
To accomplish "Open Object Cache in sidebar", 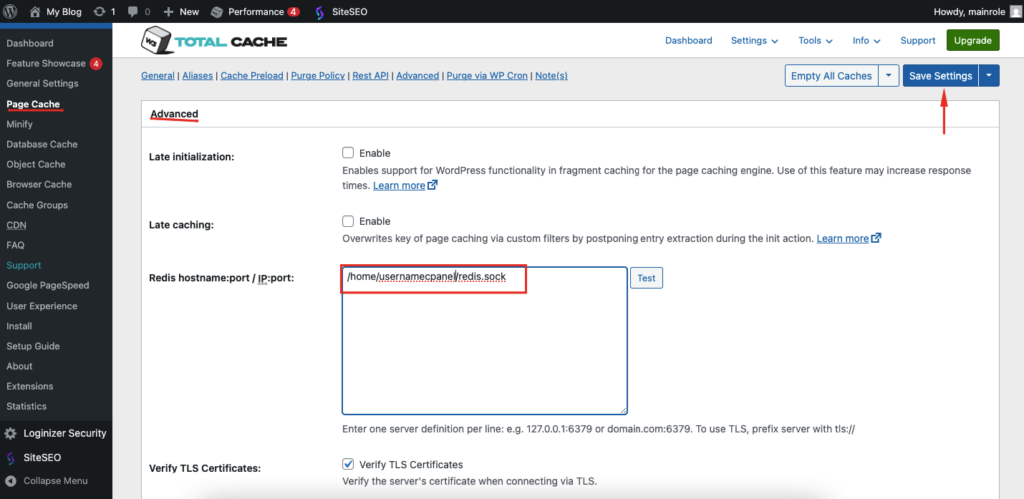I will [x=36, y=165].
